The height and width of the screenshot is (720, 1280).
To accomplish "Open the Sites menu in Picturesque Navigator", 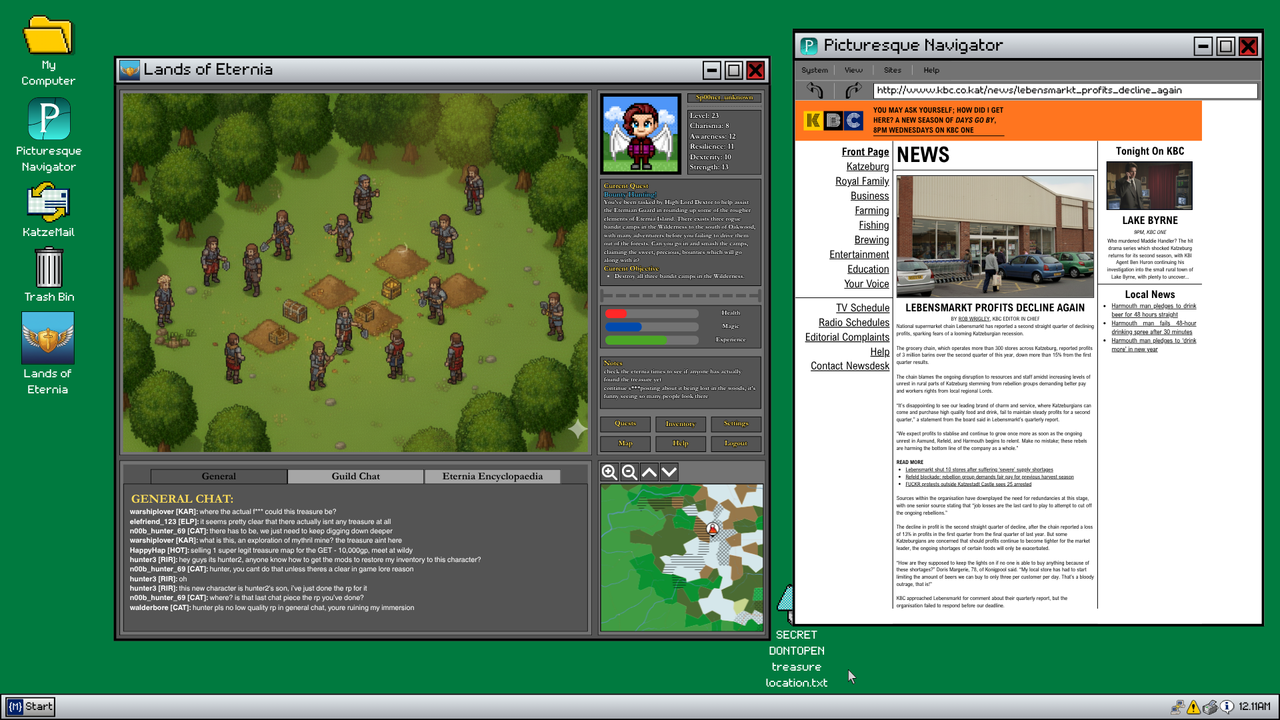I will (x=892, y=70).
